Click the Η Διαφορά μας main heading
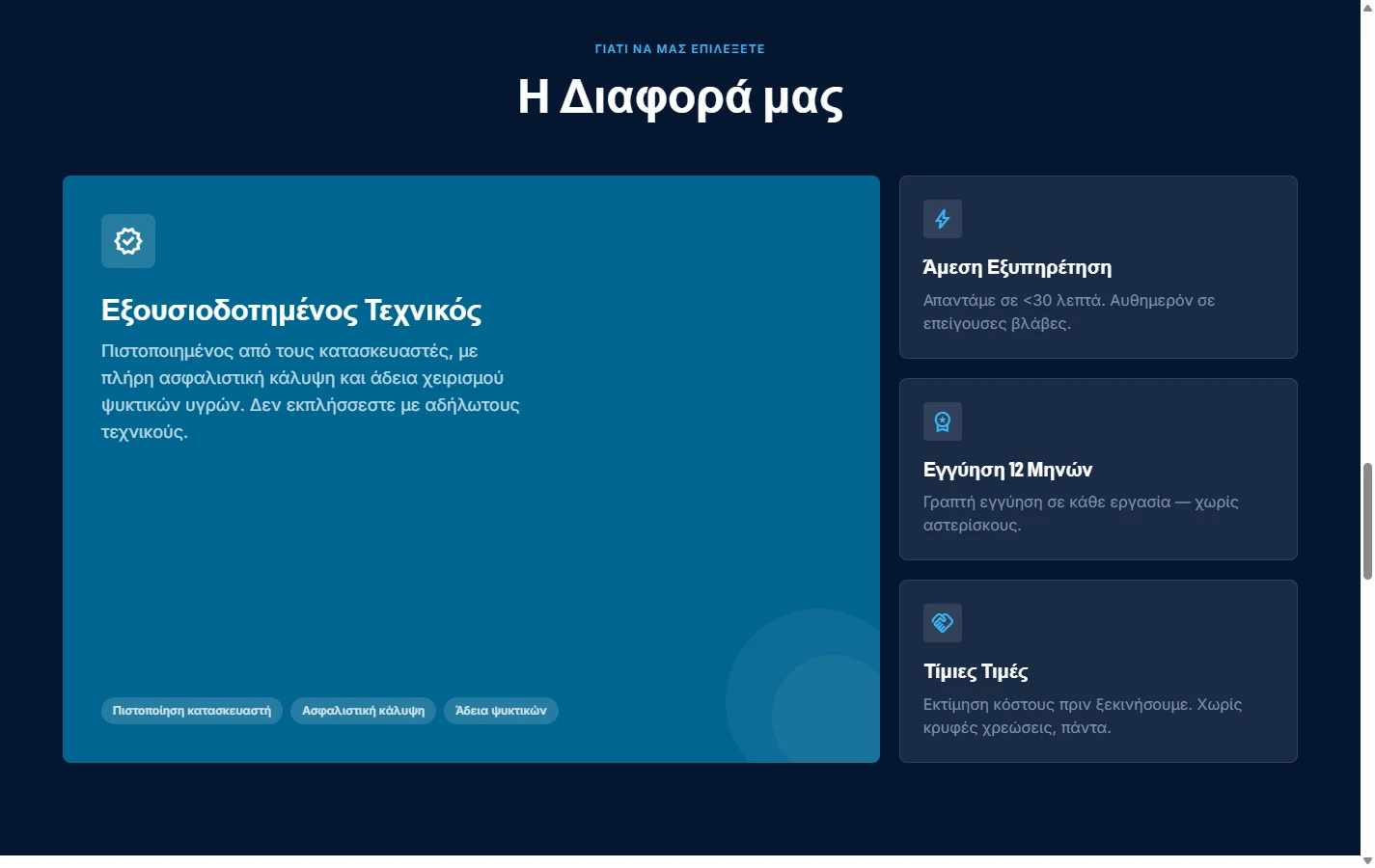The height and width of the screenshot is (868, 1375). pyautogui.click(x=680, y=97)
